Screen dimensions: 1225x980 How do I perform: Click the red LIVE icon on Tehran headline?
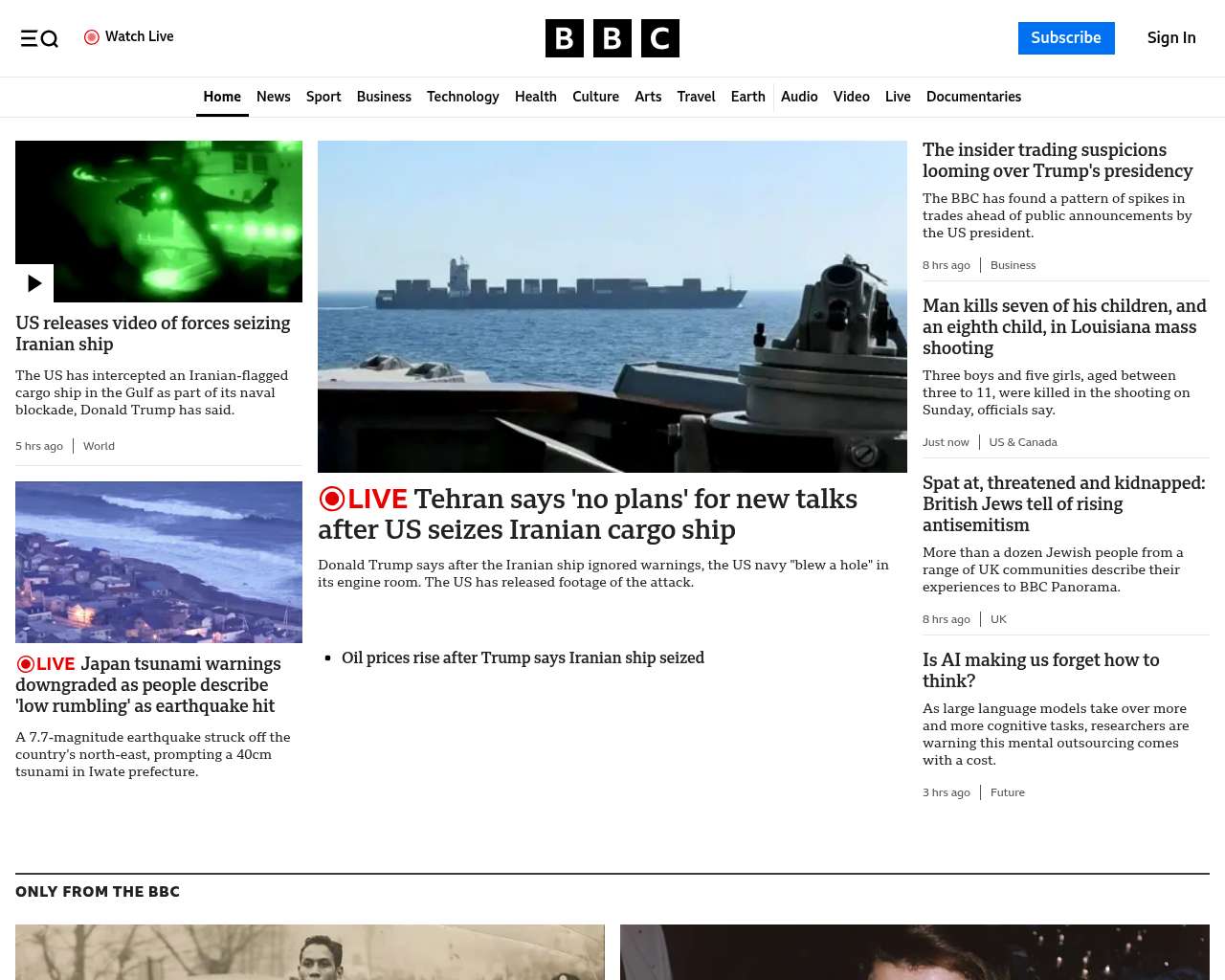point(332,499)
